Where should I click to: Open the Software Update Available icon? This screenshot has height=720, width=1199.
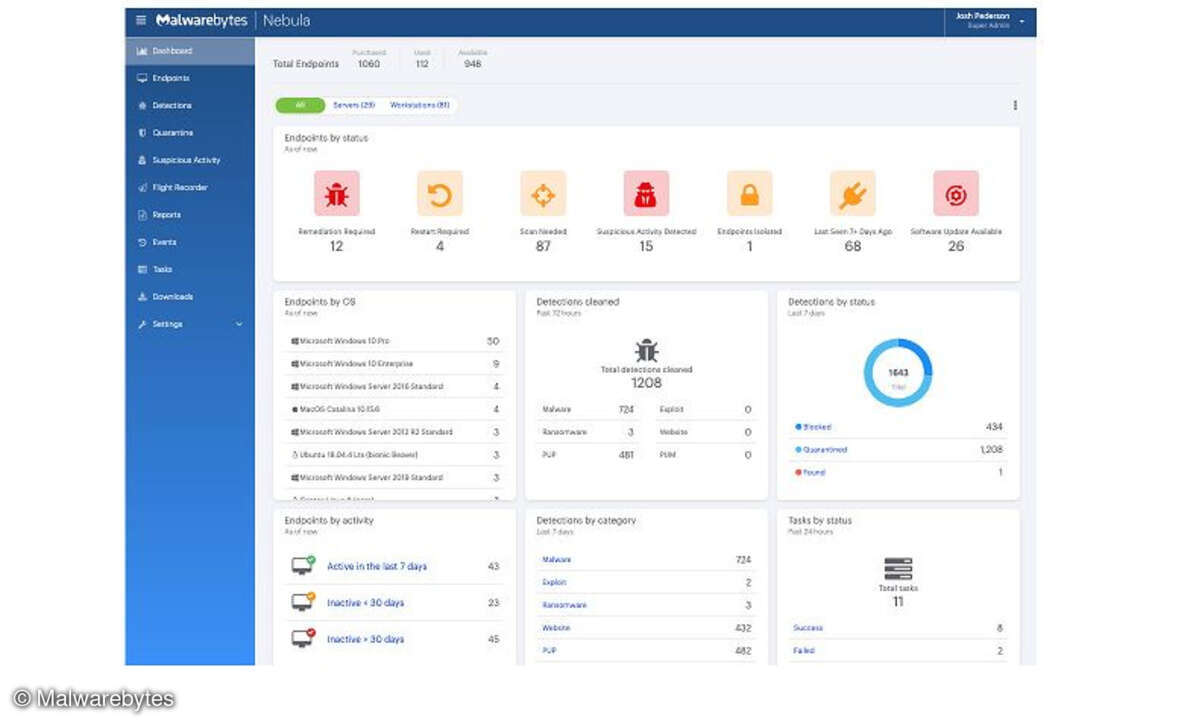(956, 193)
